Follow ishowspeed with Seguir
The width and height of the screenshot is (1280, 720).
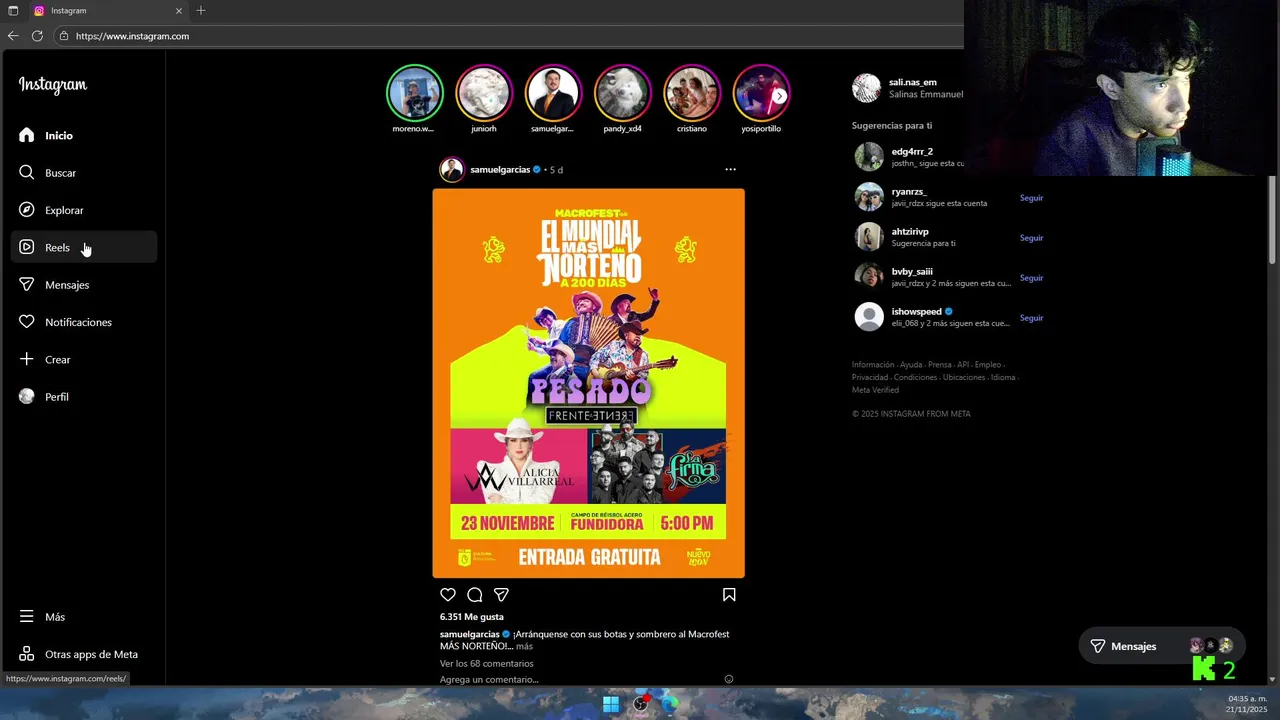pos(1031,318)
